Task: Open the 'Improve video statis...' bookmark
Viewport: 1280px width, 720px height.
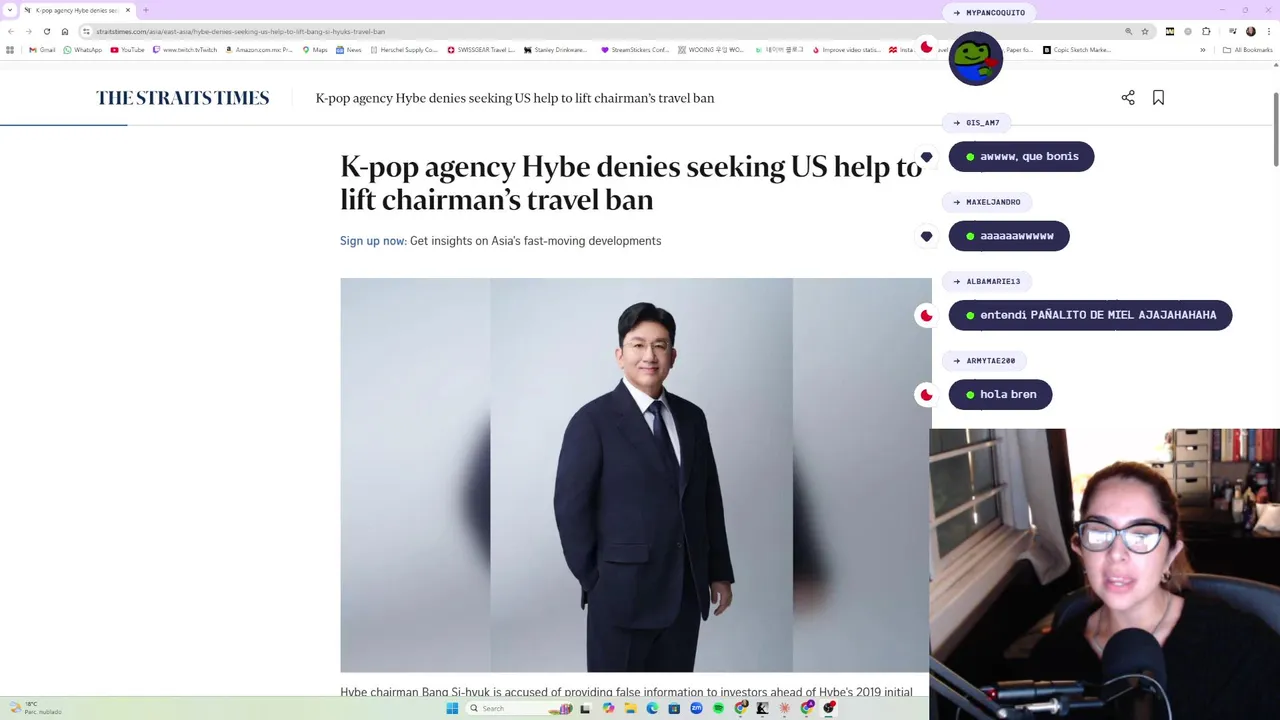Action: pos(847,49)
